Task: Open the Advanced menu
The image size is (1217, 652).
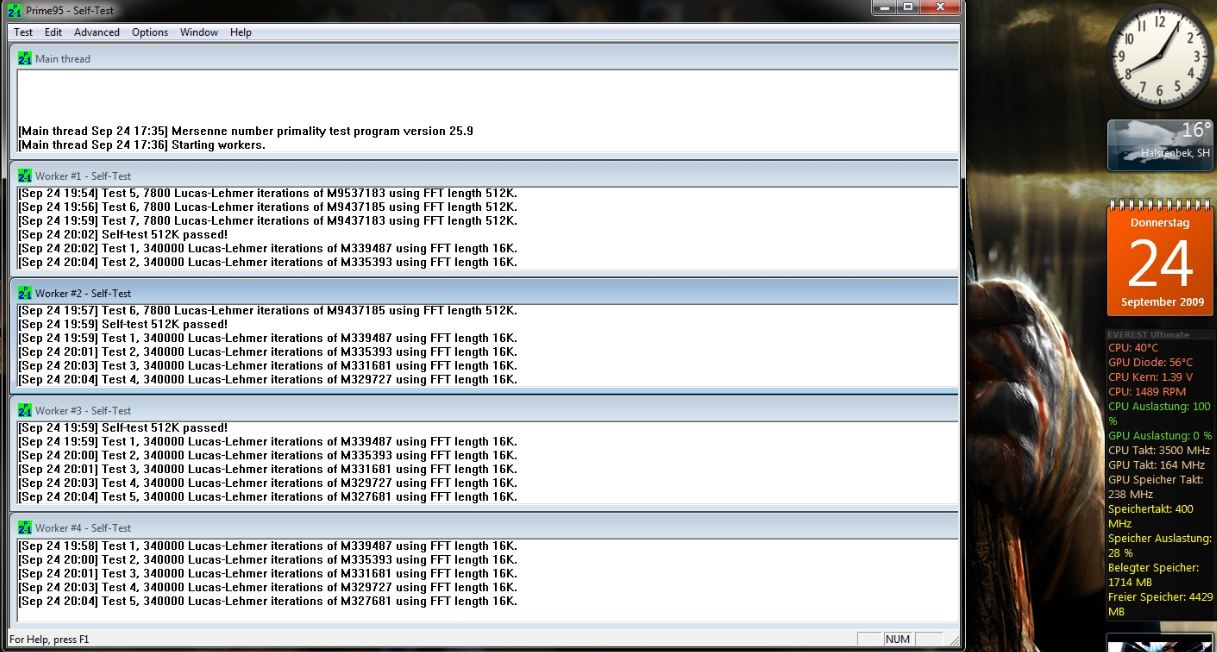Action: pos(97,32)
